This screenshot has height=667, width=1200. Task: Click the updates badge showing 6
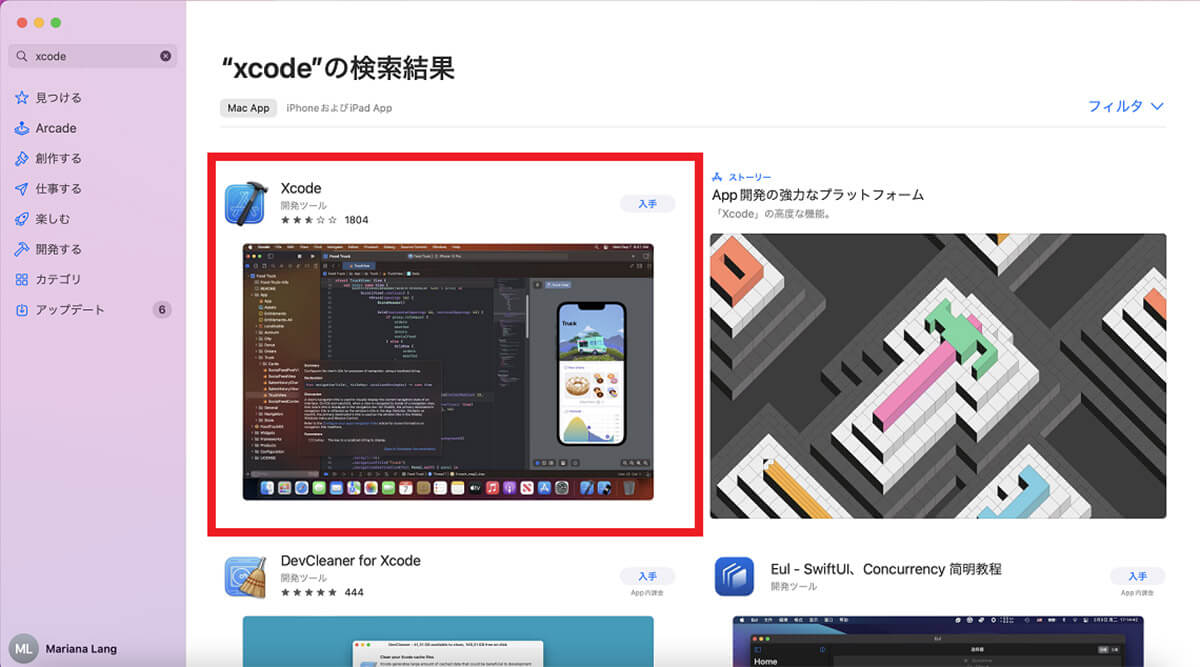(162, 310)
